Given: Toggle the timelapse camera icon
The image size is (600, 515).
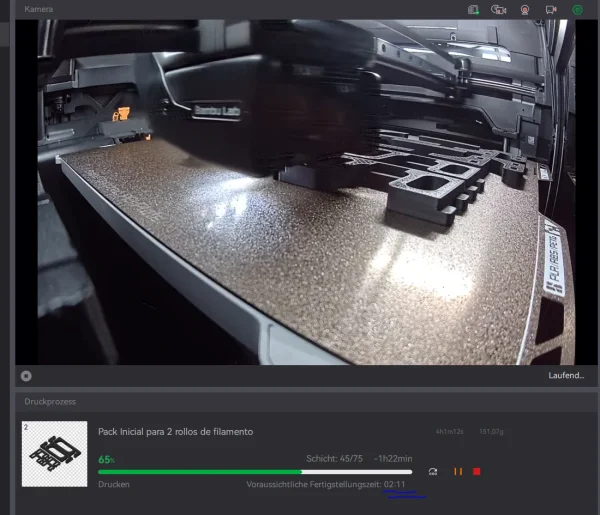Looking at the screenshot, I should pos(499,10).
